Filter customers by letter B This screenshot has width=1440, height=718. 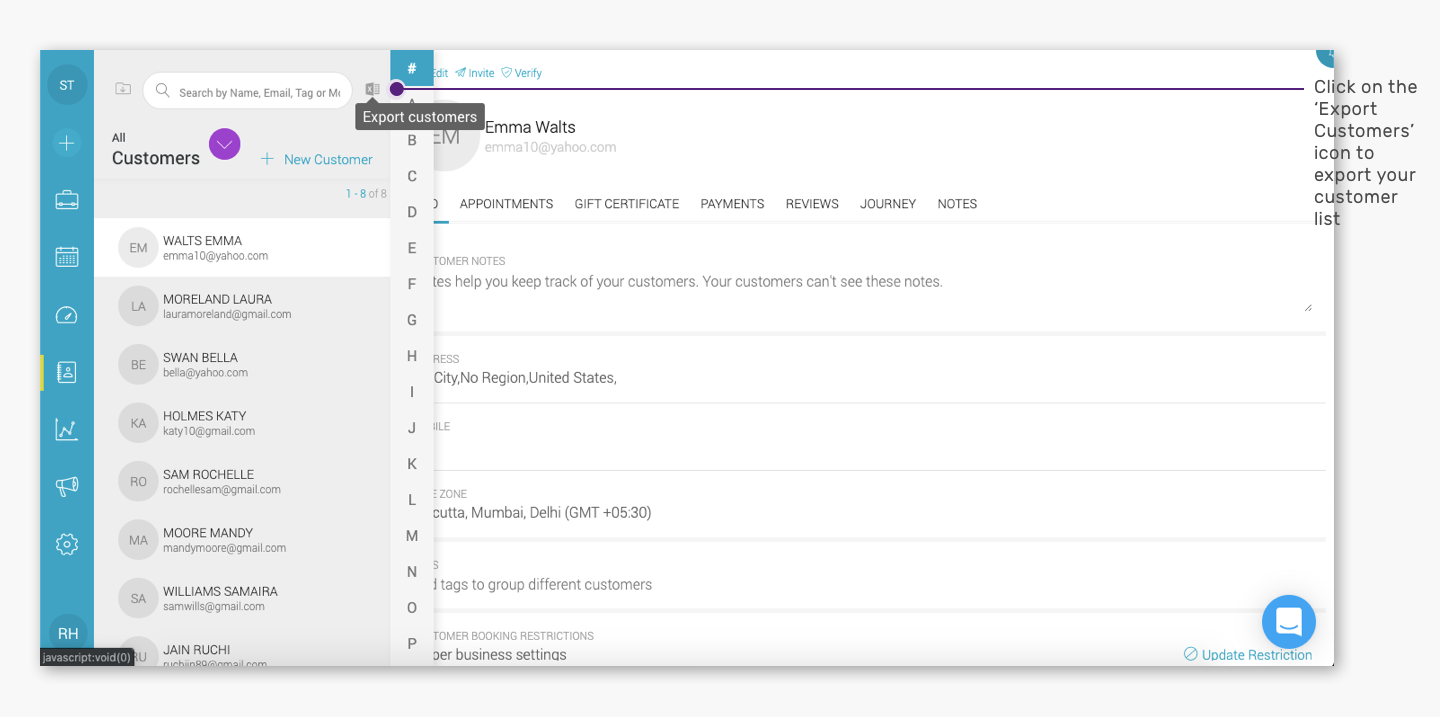412,140
